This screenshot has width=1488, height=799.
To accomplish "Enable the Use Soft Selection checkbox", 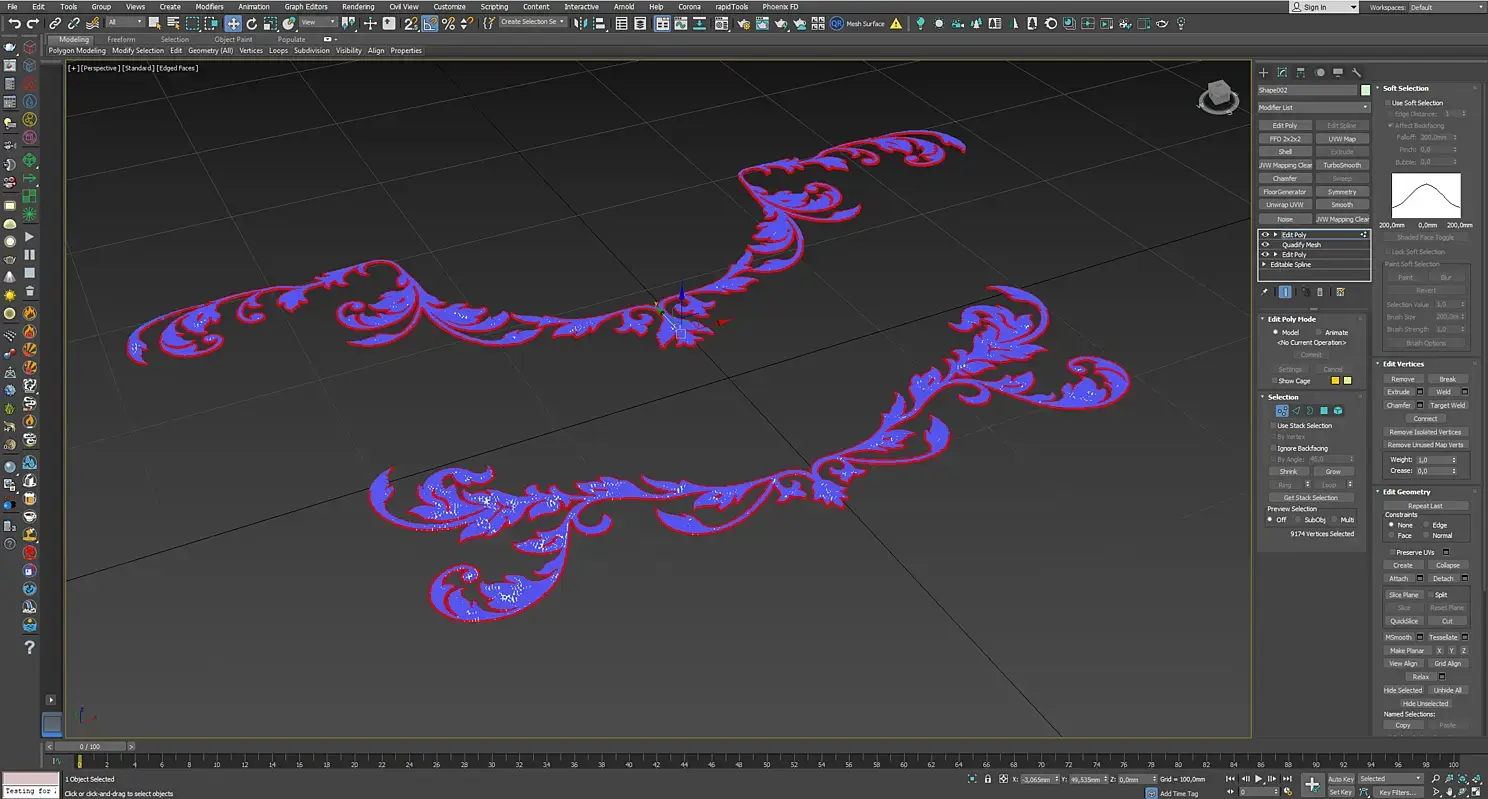I will coord(1388,103).
